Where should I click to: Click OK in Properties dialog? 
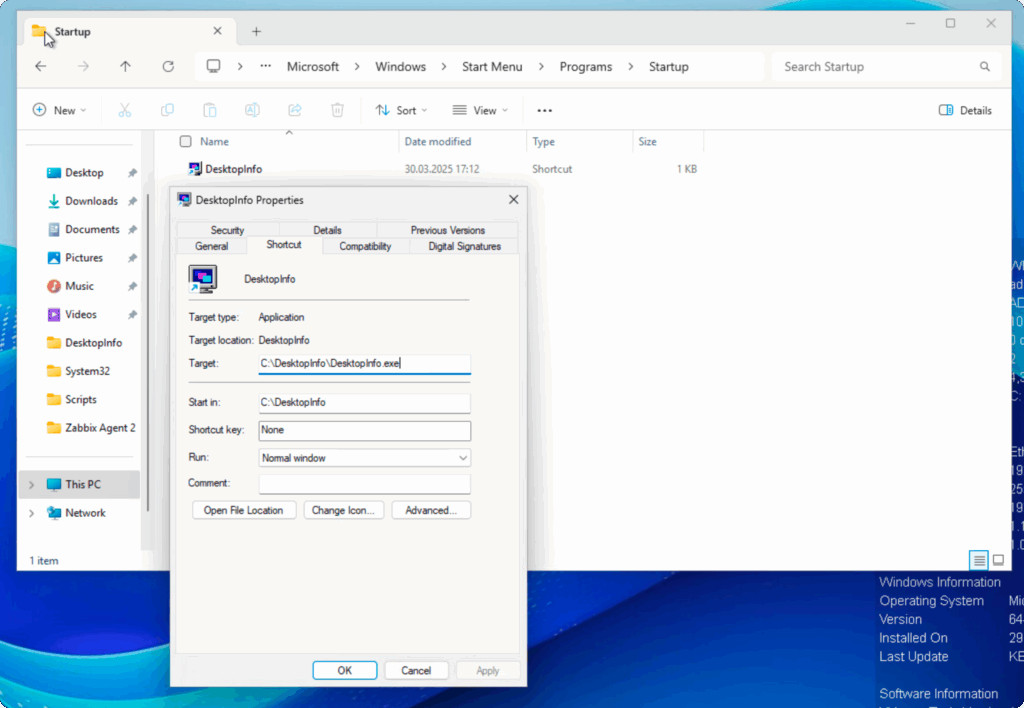[x=345, y=670]
